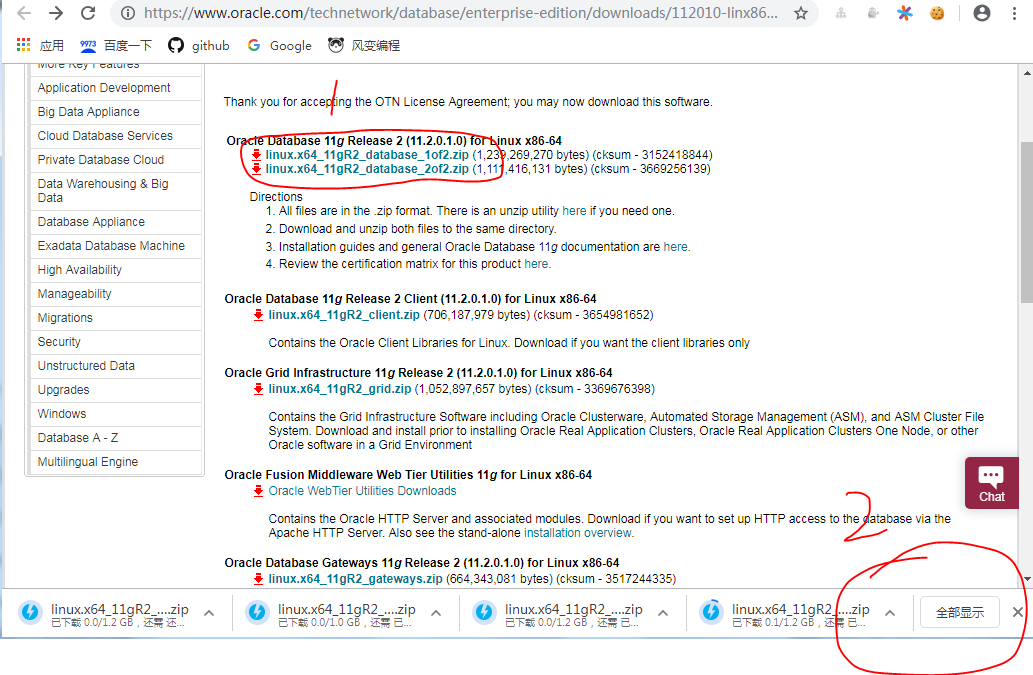Expand options for third download in shelf
This screenshot has width=1033, height=675.
coord(663,613)
